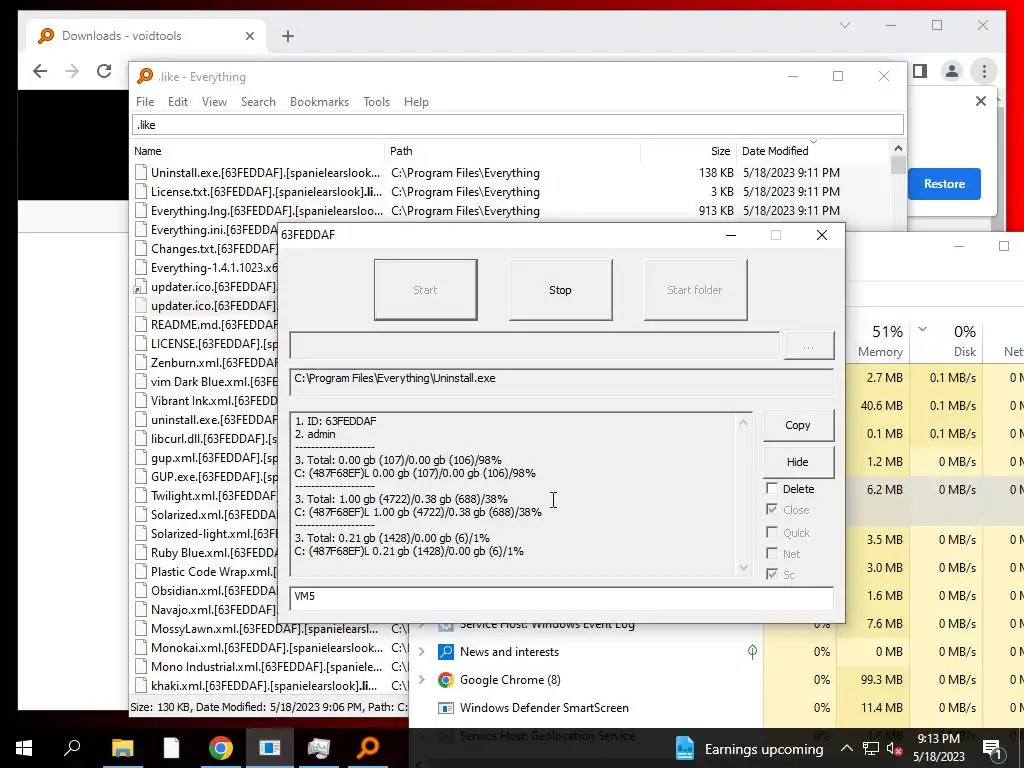The width and height of the screenshot is (1024, 768).
Task: Open File menu in Everything
Action: click(x=145, y=102)
